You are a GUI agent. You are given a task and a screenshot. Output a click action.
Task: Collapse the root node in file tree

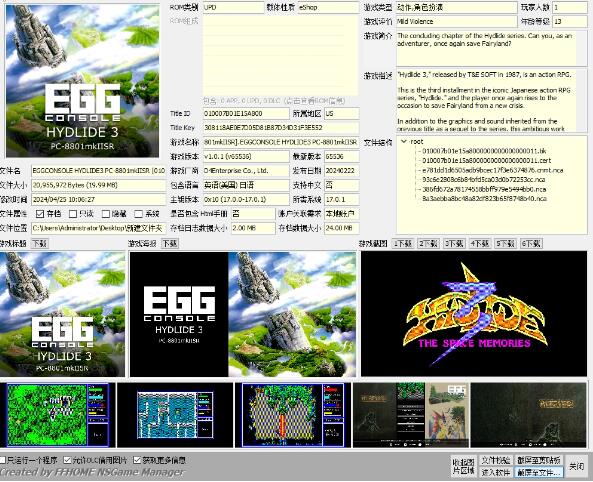[404, 141]
